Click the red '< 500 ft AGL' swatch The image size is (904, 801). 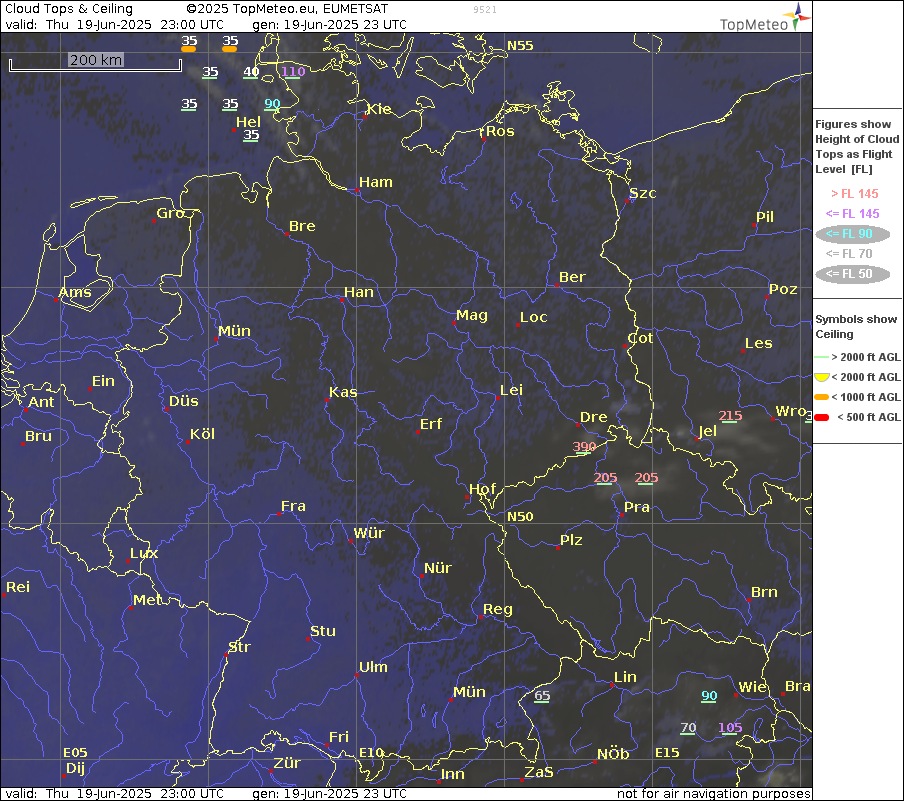click(821, 418)
